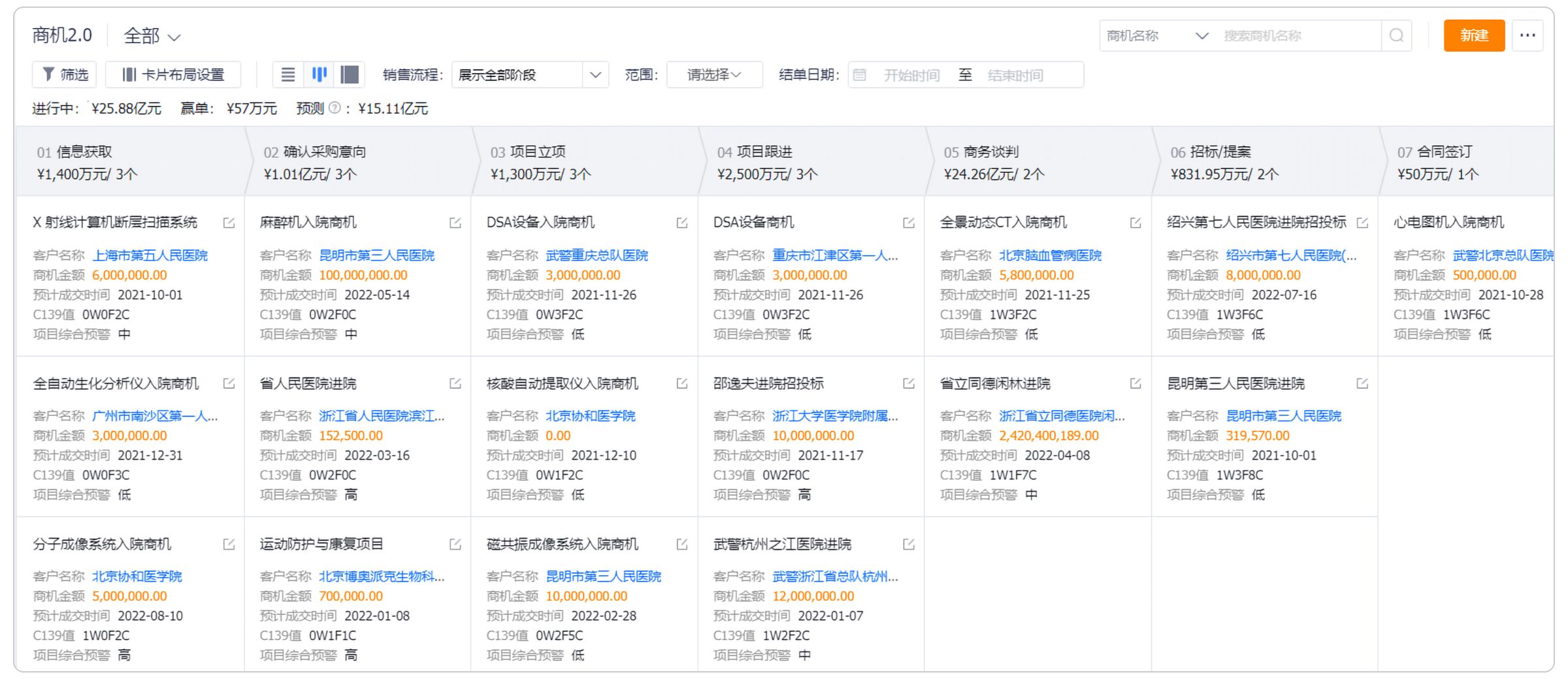Image resolution: width=1568 pixels, height=679 pixels.
Task: Open X射线计算机断层扫描系统 card edit icon
Action: click(229, 223)
